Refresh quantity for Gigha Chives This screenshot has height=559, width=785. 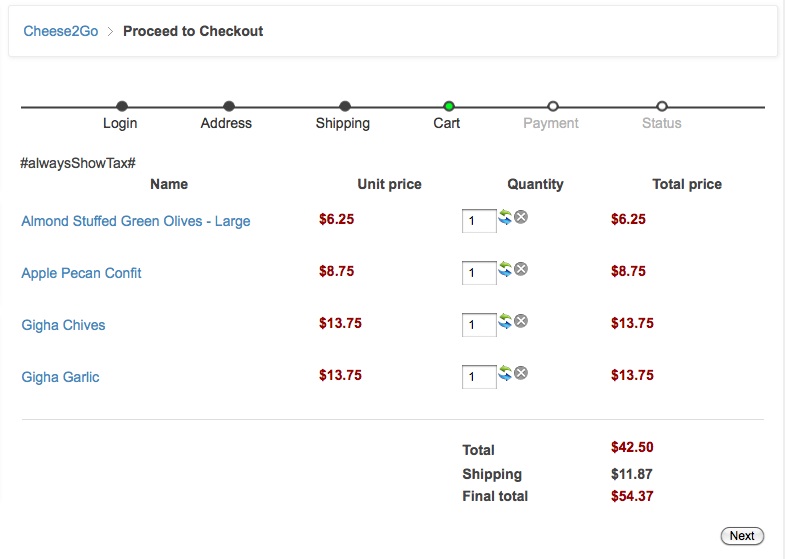coord(505,321)
